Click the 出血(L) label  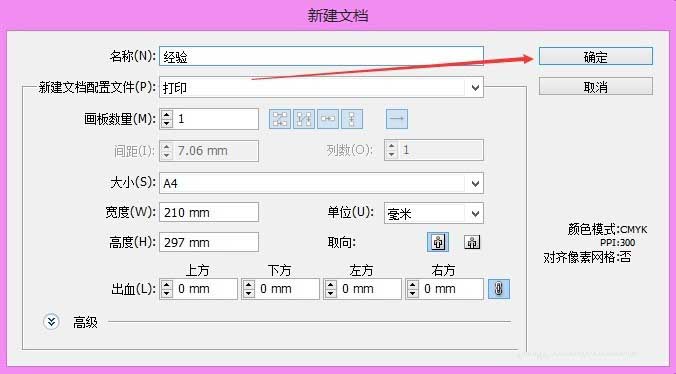click(x=133, y=289)
